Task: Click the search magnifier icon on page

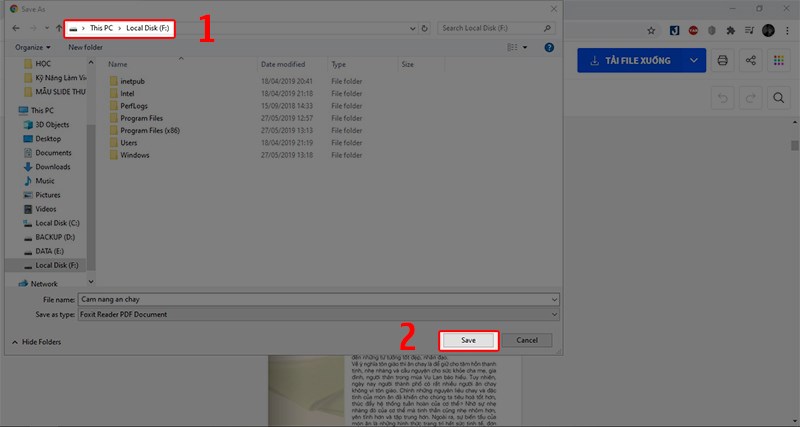Action: click(x=777, y=97)
